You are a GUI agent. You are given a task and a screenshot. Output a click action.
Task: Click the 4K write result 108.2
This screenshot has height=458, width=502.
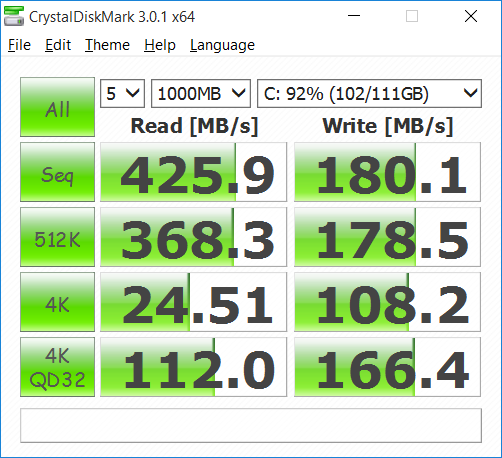click(387, 302)
